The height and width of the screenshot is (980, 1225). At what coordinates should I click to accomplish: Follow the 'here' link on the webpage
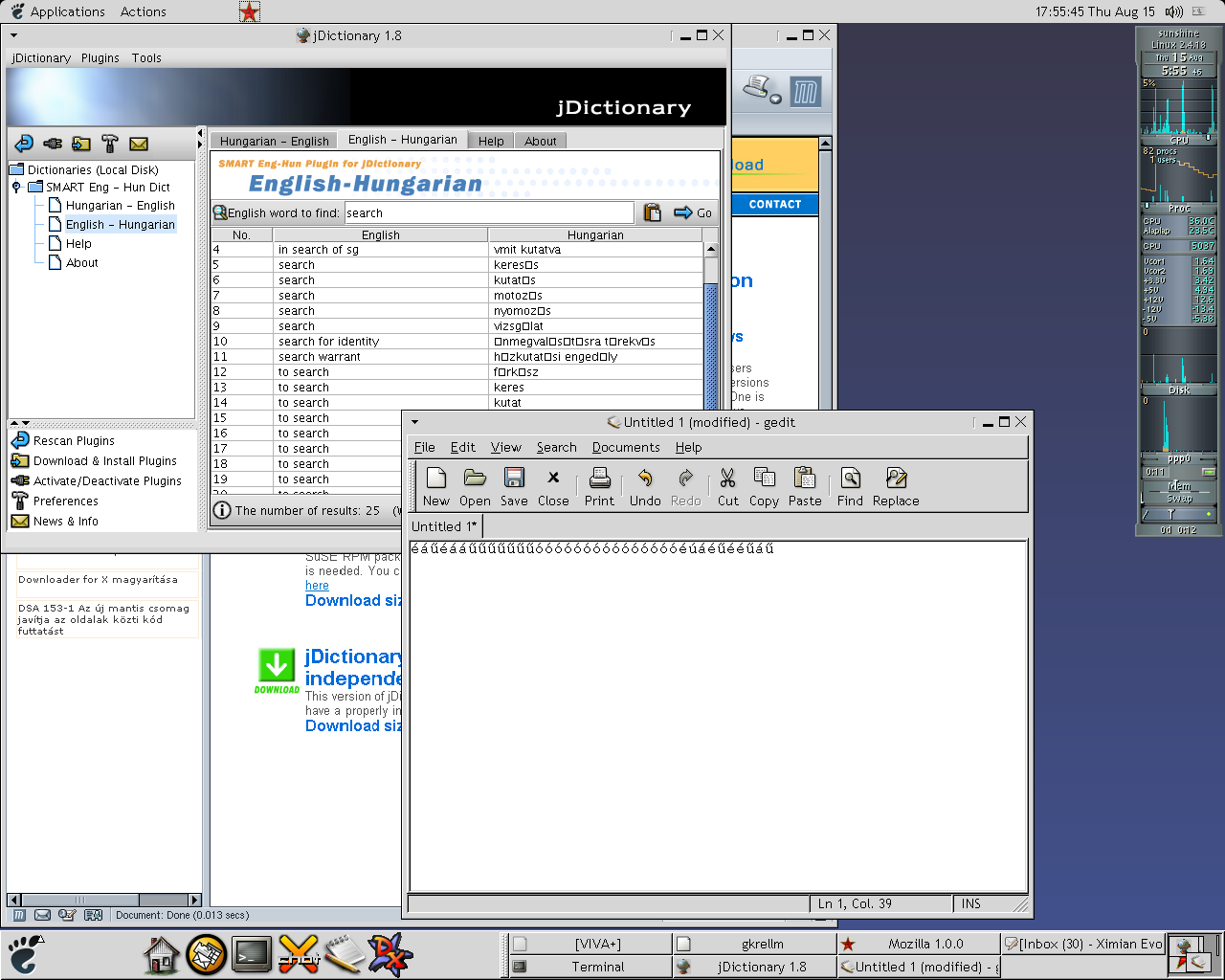317,586
